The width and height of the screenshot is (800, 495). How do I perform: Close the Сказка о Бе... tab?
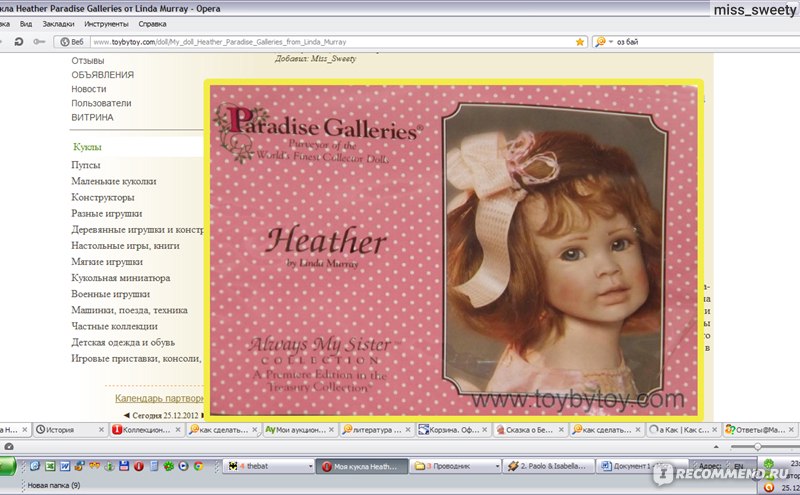(x=561, y=430)
